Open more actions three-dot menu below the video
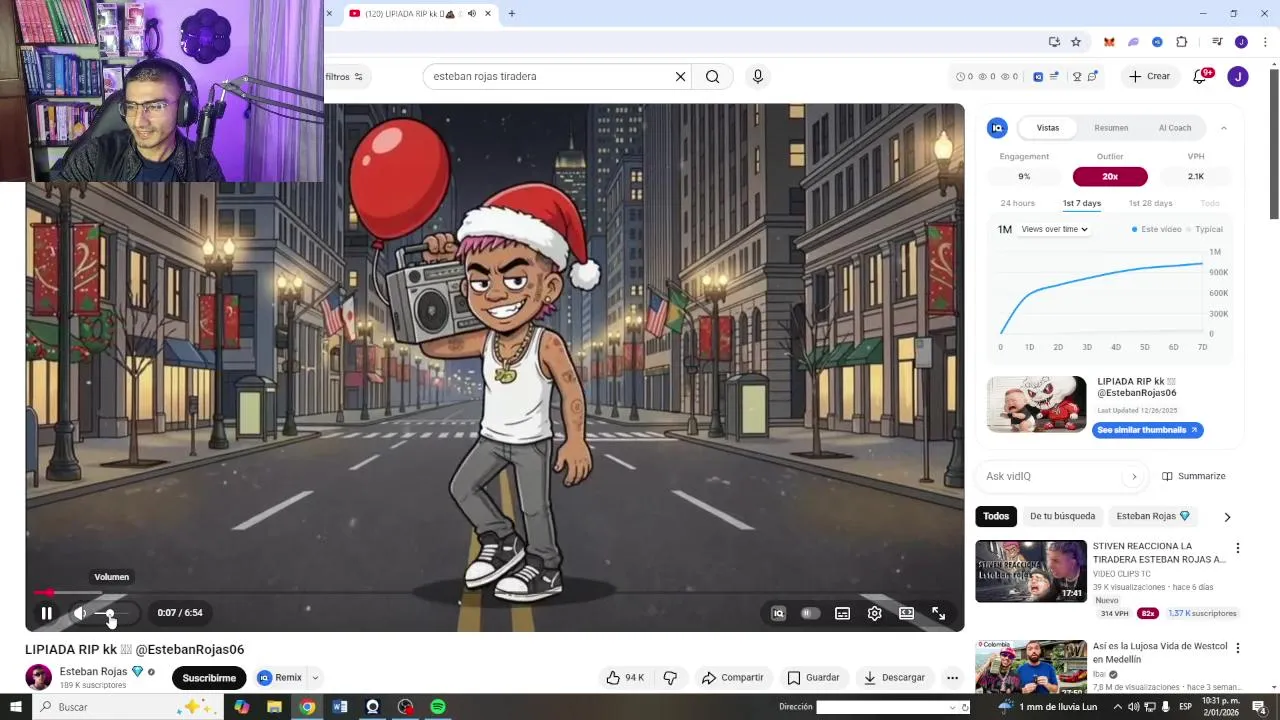Image resolution: width=1280 pixels, height=720 pixels. coord(953,678)
